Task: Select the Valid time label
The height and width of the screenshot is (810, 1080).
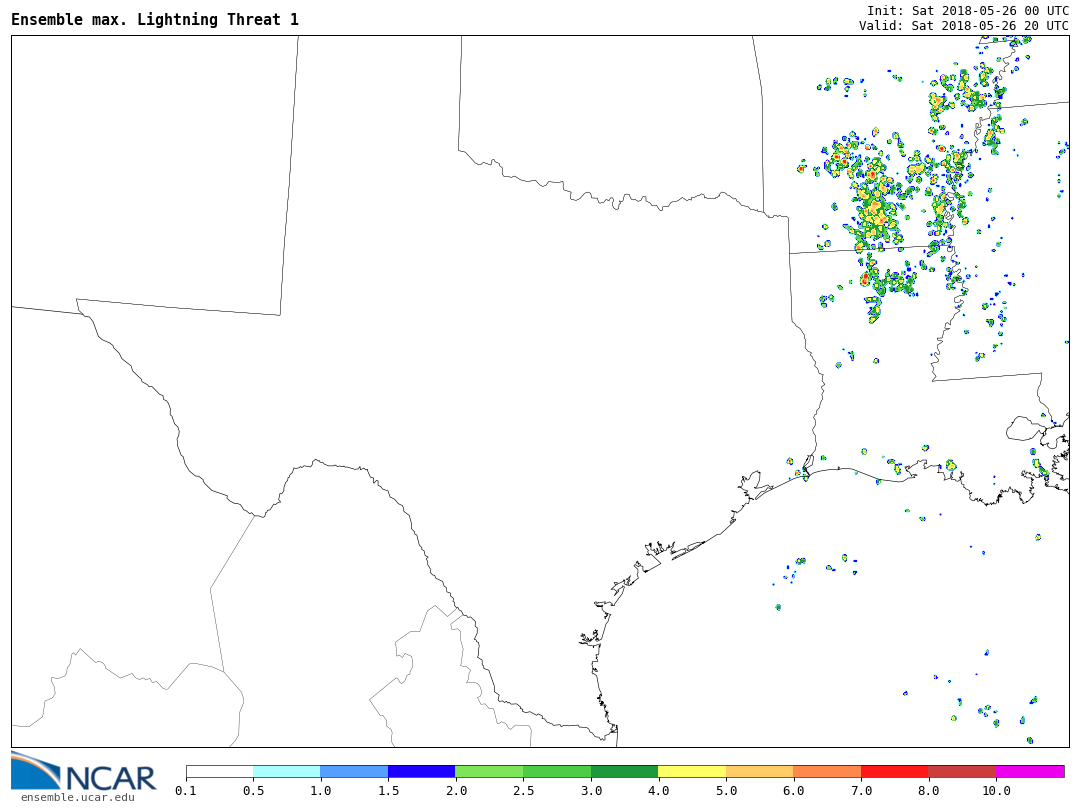Action: coord(963,25)
